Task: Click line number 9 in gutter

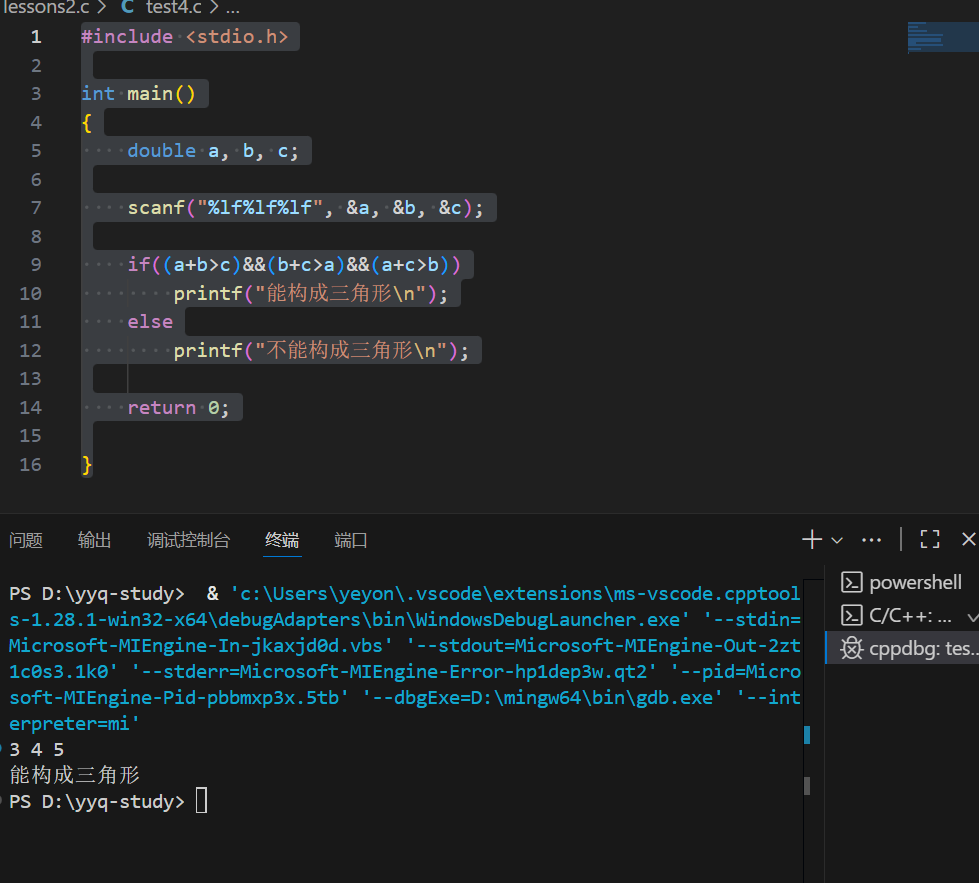Action: 36,265
